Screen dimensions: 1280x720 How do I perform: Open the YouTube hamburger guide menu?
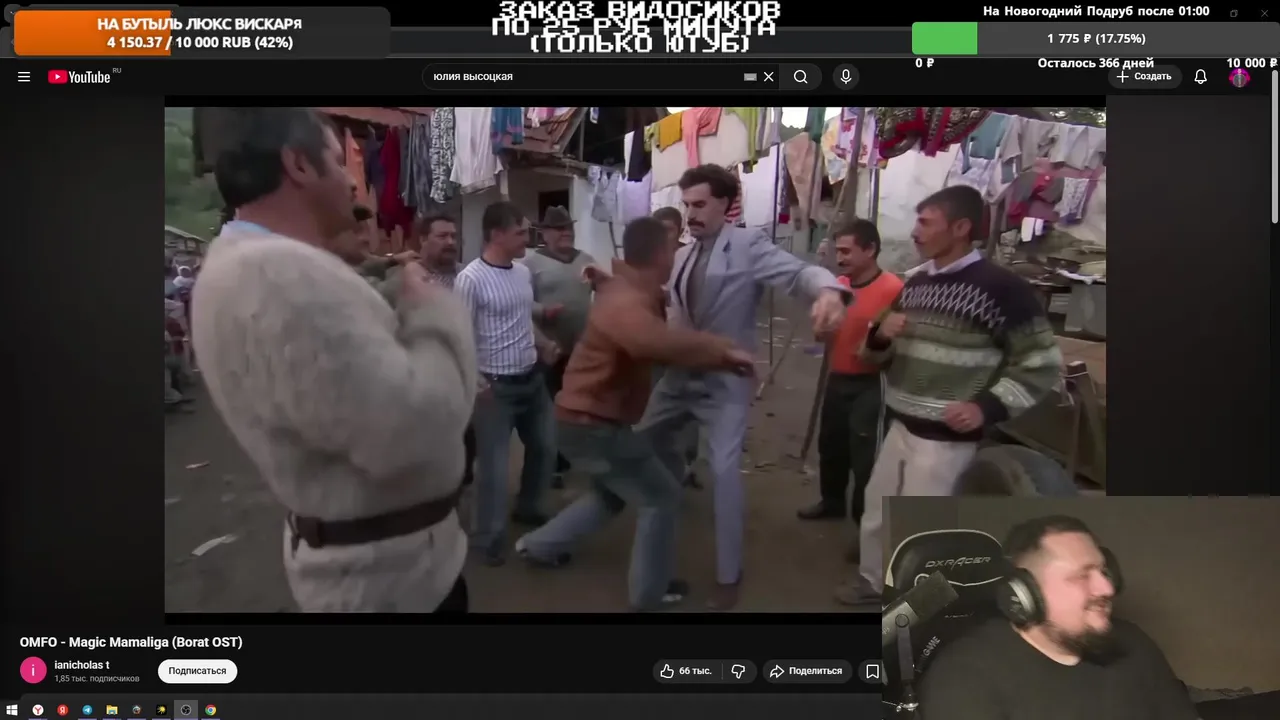[24, 77]
